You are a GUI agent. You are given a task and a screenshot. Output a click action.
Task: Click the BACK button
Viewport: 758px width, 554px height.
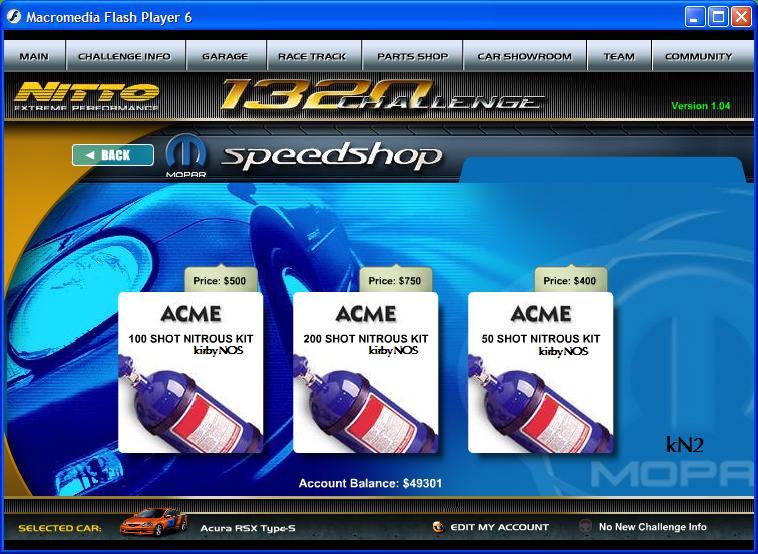click(x=113, y=155)
